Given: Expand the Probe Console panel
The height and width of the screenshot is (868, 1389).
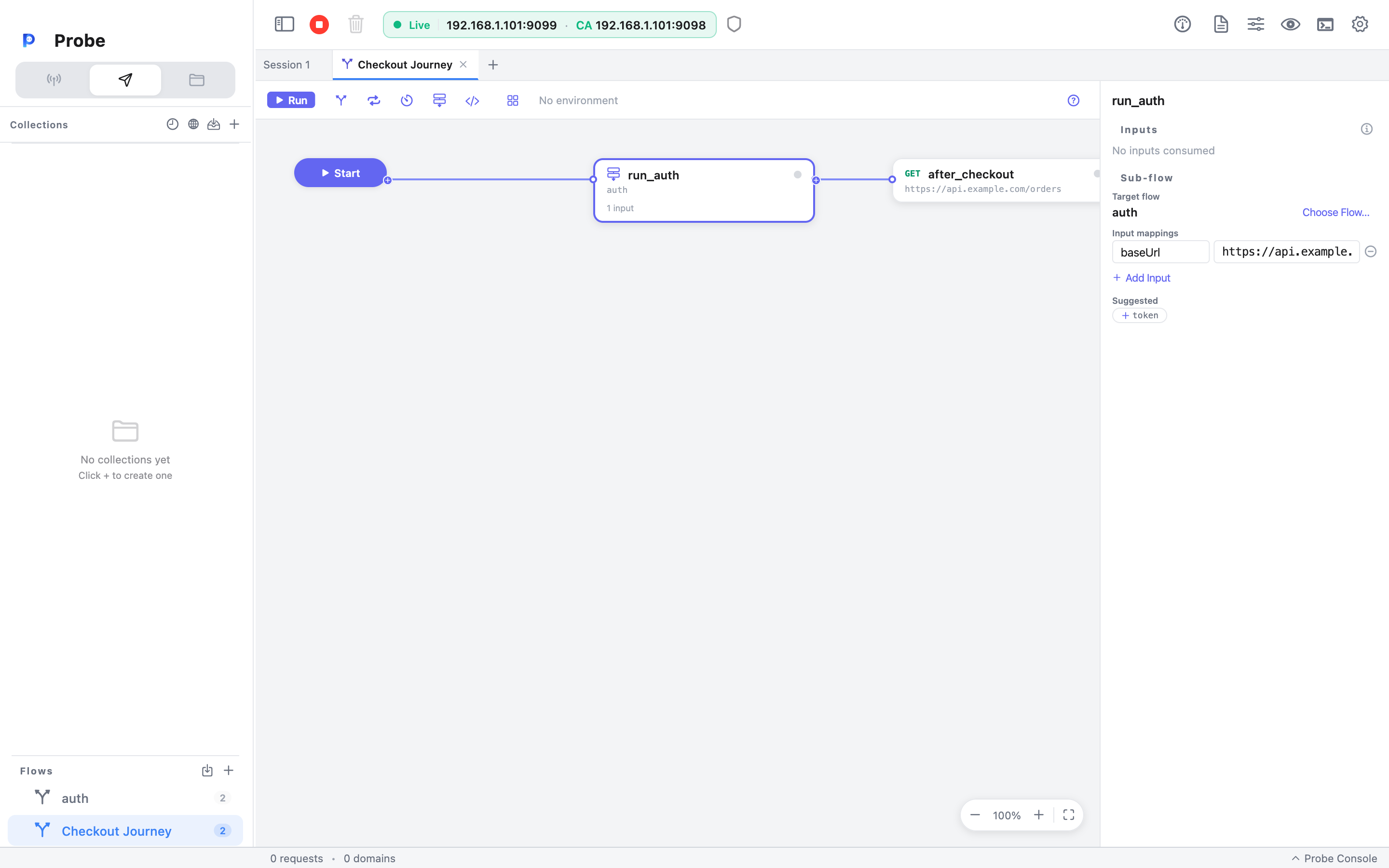Looking at the screenshot, I should coord(1334,858).
